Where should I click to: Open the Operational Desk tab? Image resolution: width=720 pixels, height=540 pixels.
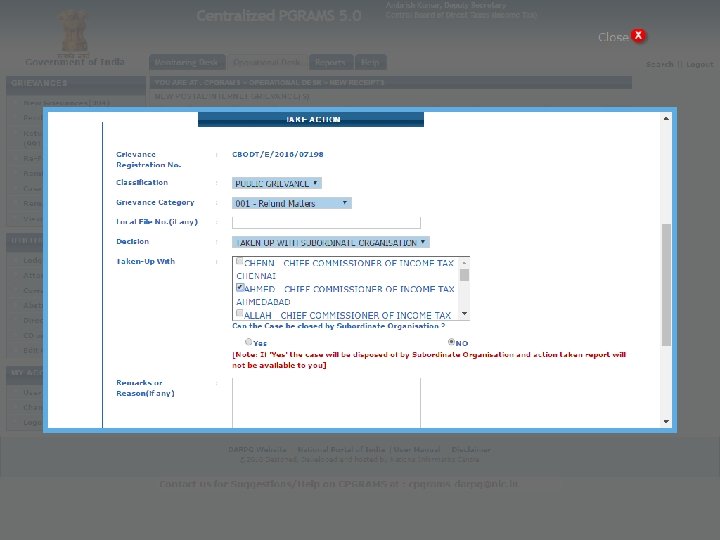tap(267, 62)
